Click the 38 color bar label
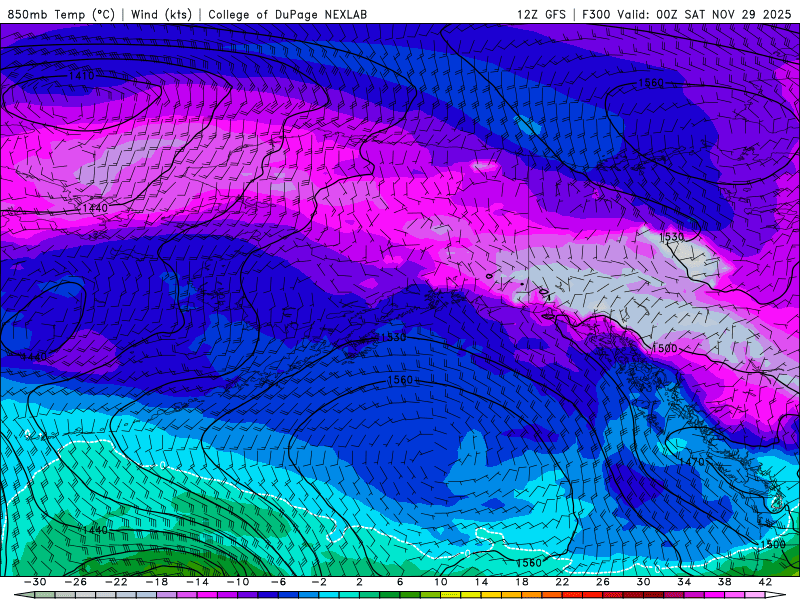 coord(724,582)
